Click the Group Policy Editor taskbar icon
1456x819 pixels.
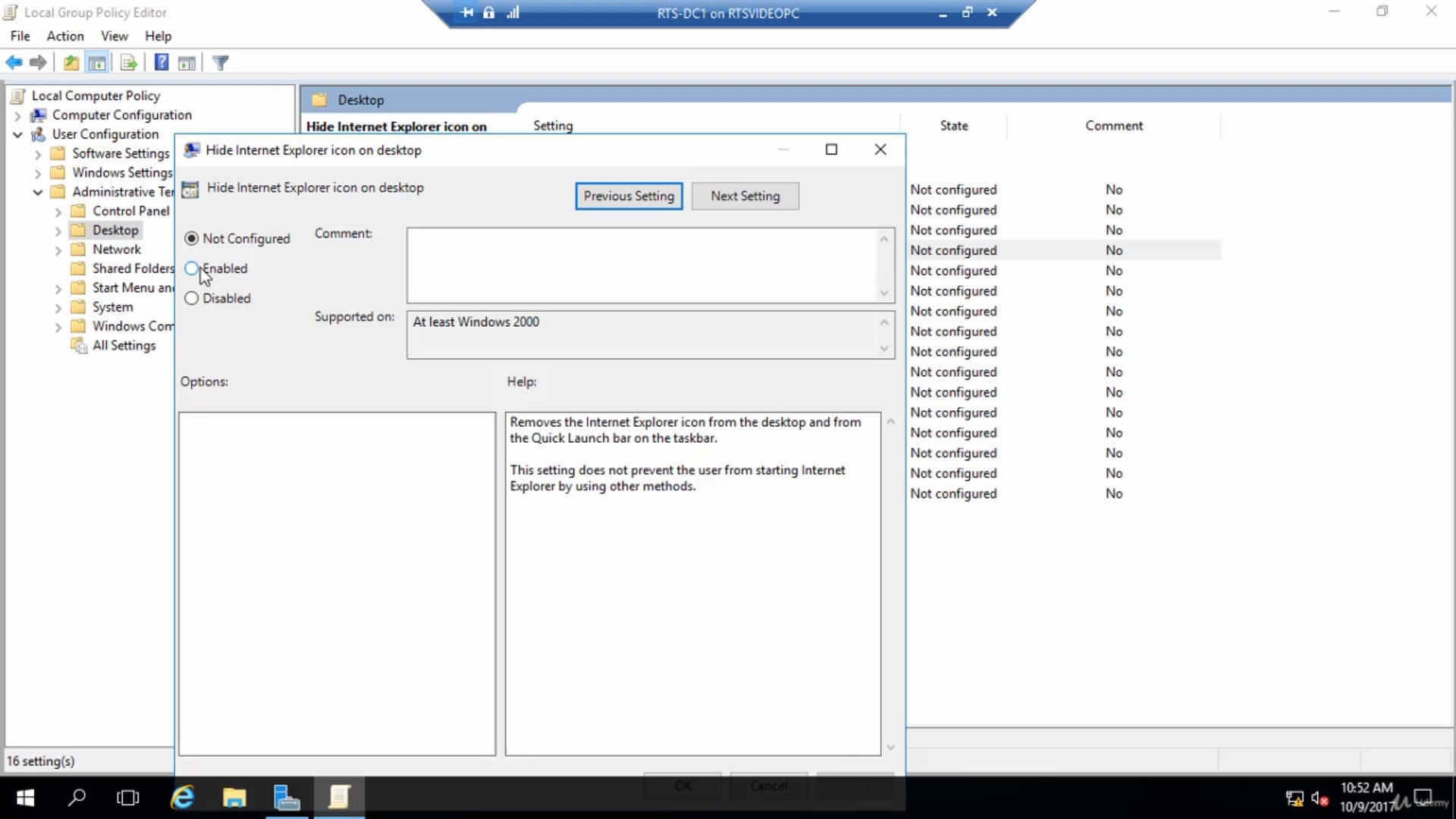pyautogui.click(x=339, y=797)
